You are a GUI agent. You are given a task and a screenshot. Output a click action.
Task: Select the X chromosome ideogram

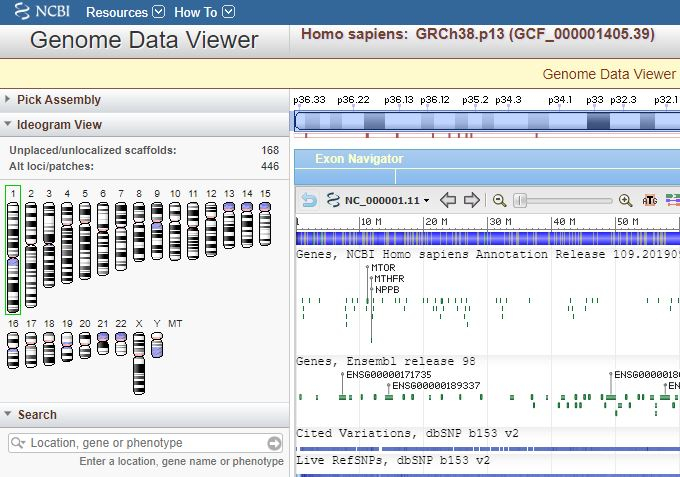139,363
